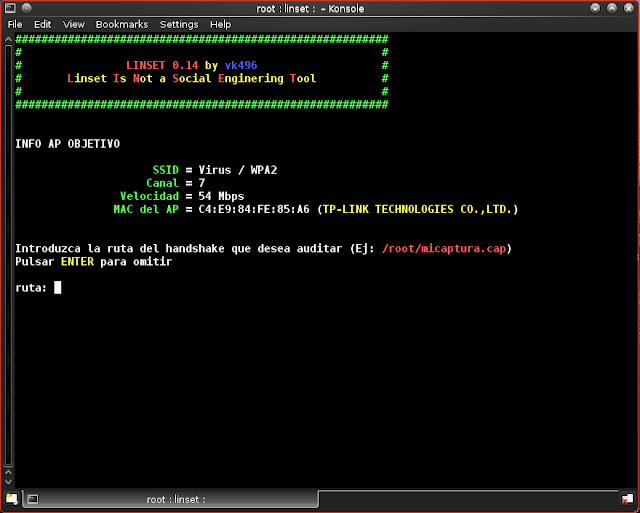Open the Help menu
This screenshot has width=640, height=513.
[220, 24]
